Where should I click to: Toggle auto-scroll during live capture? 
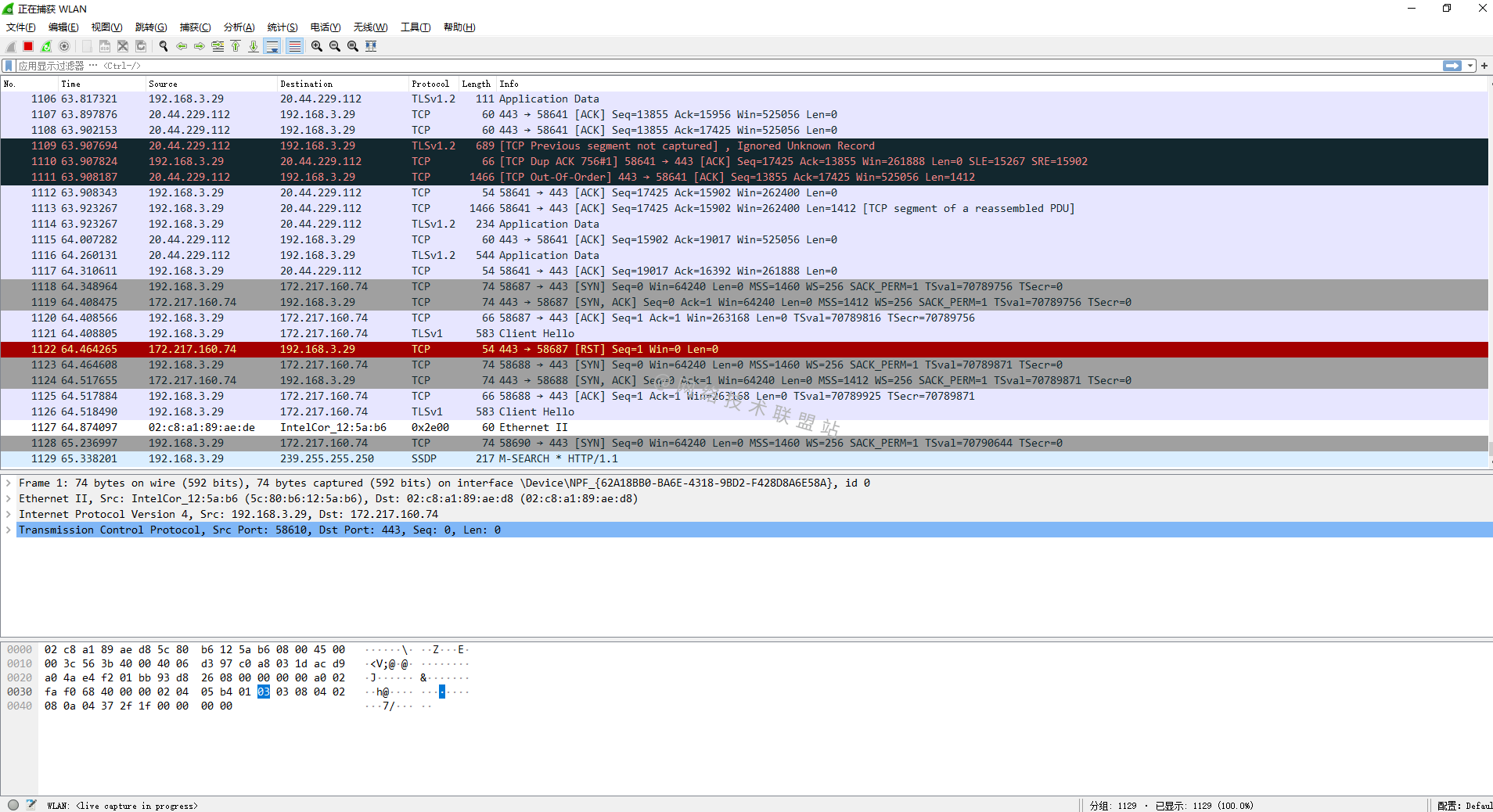(272, 46)
